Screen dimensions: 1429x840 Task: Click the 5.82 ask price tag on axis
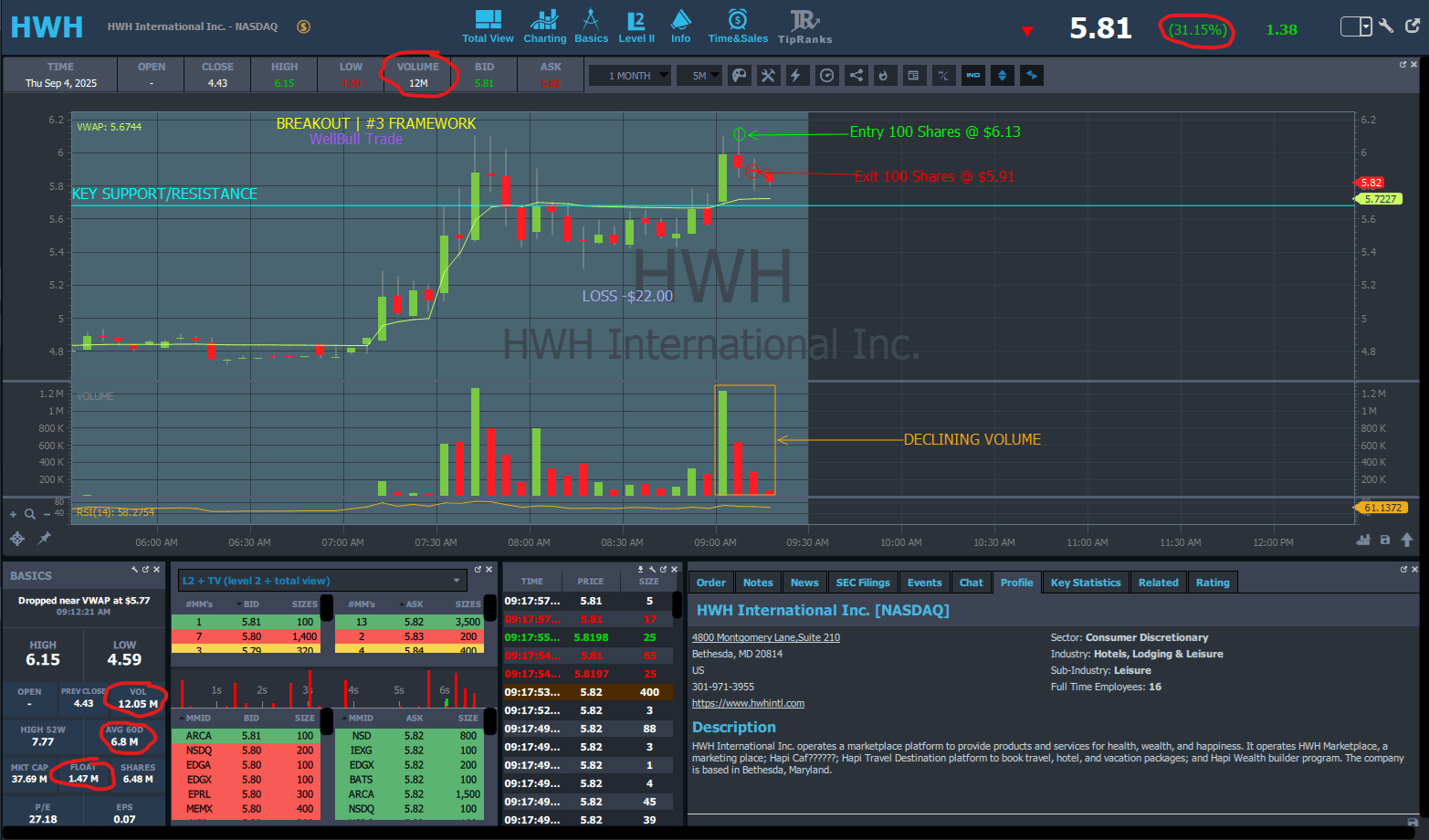click(1371, 183)
